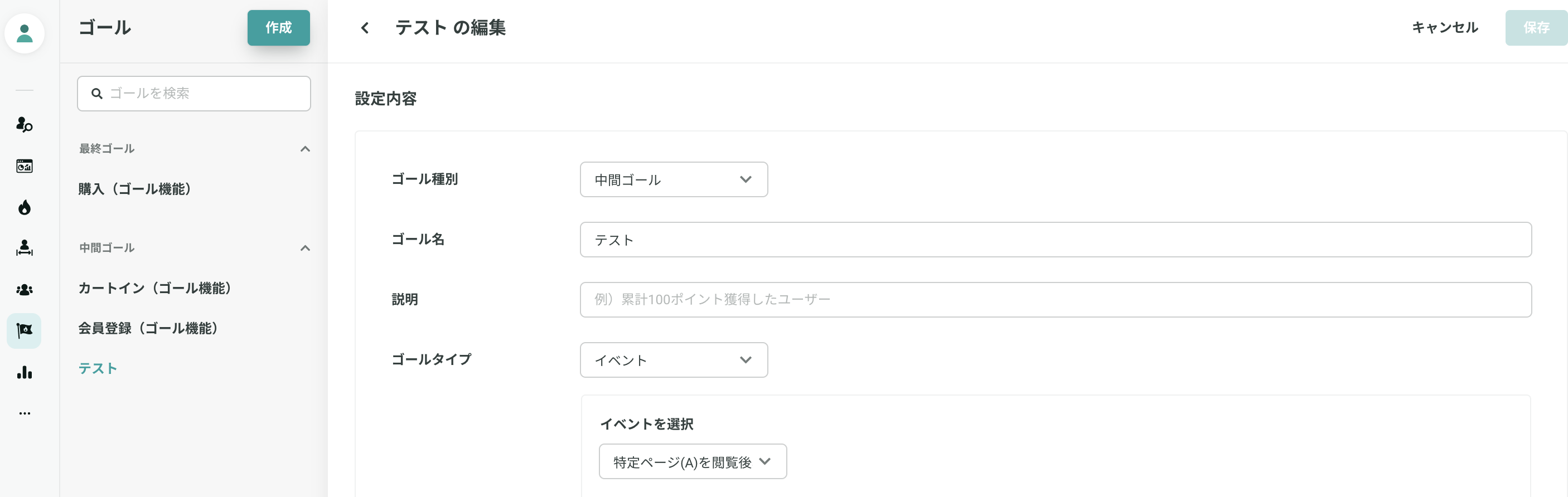Select カートイン（ゴール機能） goal

pos(154,289)
